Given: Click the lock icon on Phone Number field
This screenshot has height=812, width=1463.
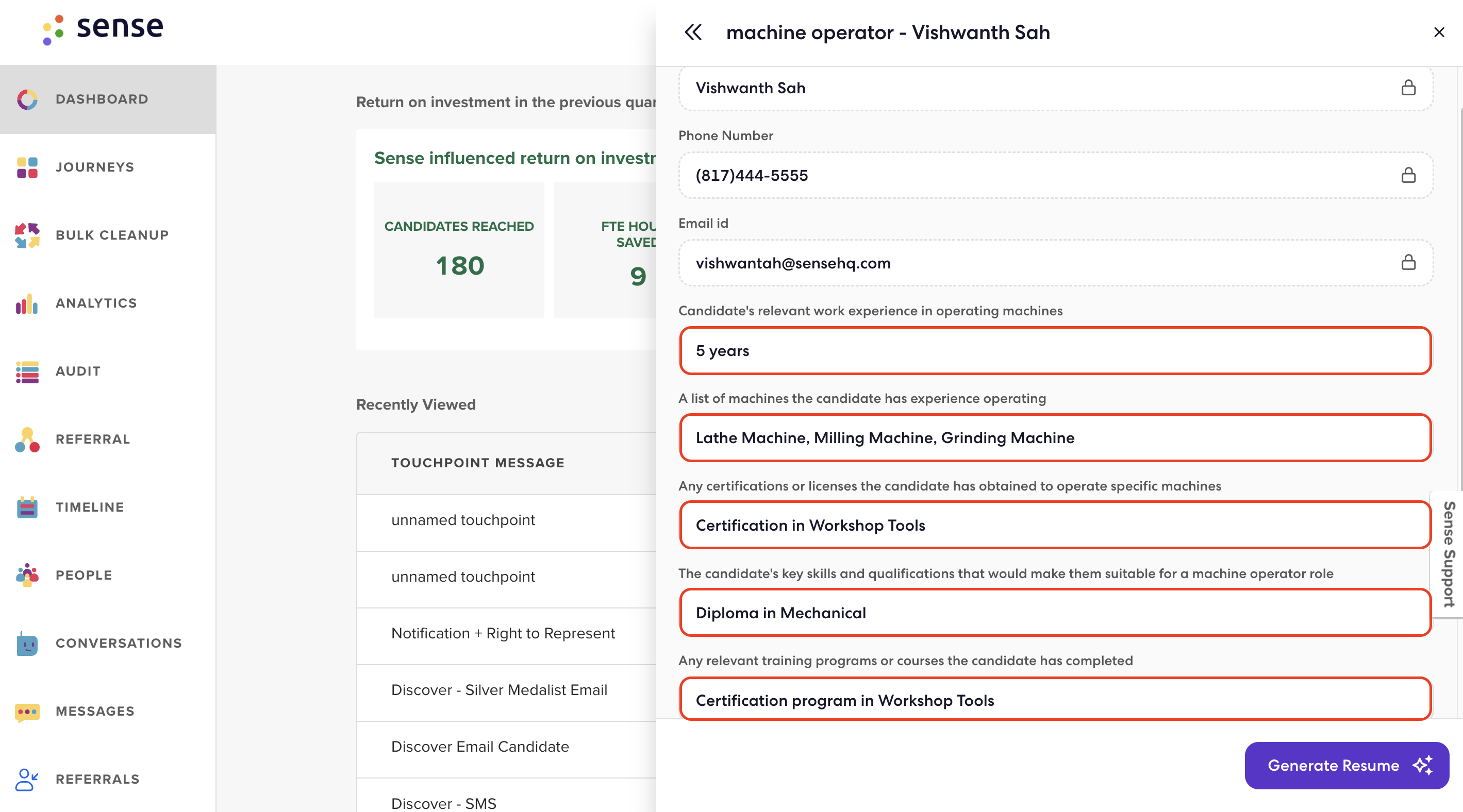Looking at the screenshot, I should [1408, 175].
